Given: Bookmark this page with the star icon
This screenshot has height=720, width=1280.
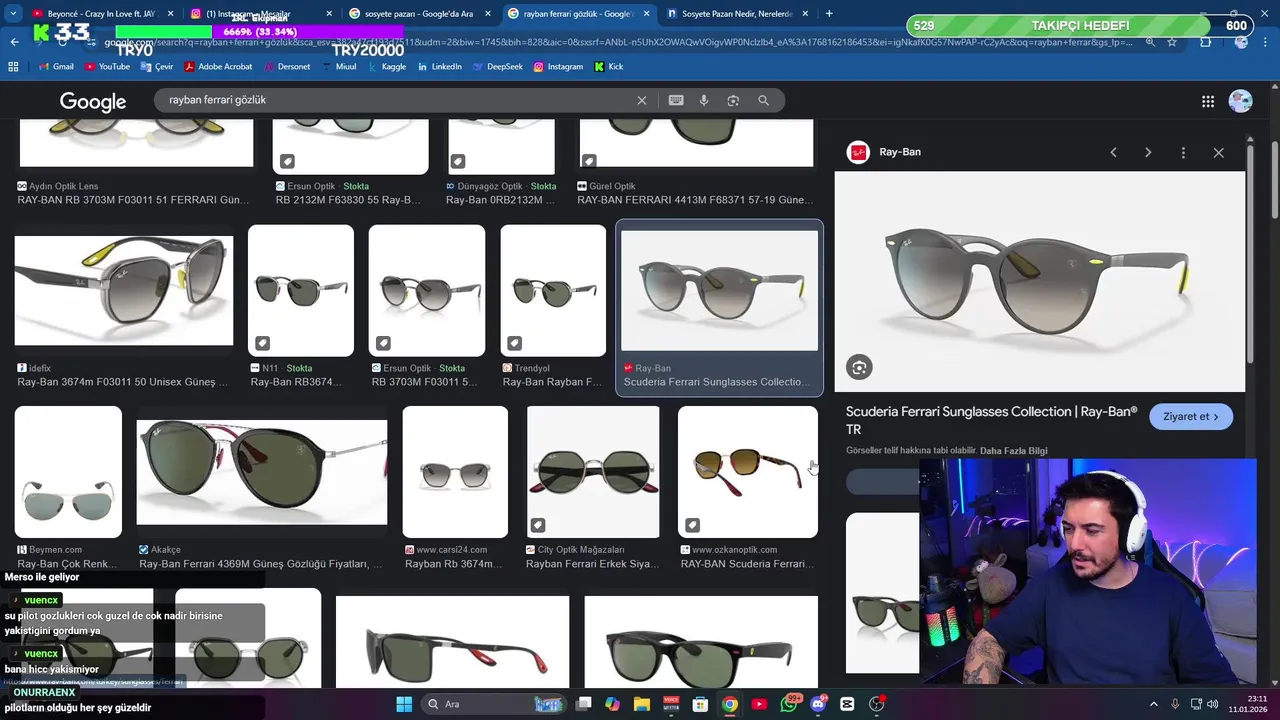Looking at the screenshot, I should pyautogui.click(x=1172, y=42).
